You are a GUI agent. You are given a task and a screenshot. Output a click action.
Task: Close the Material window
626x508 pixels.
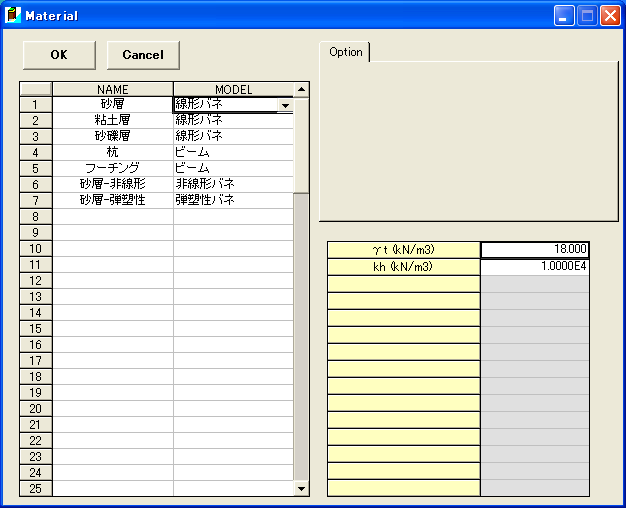point(610,16)
